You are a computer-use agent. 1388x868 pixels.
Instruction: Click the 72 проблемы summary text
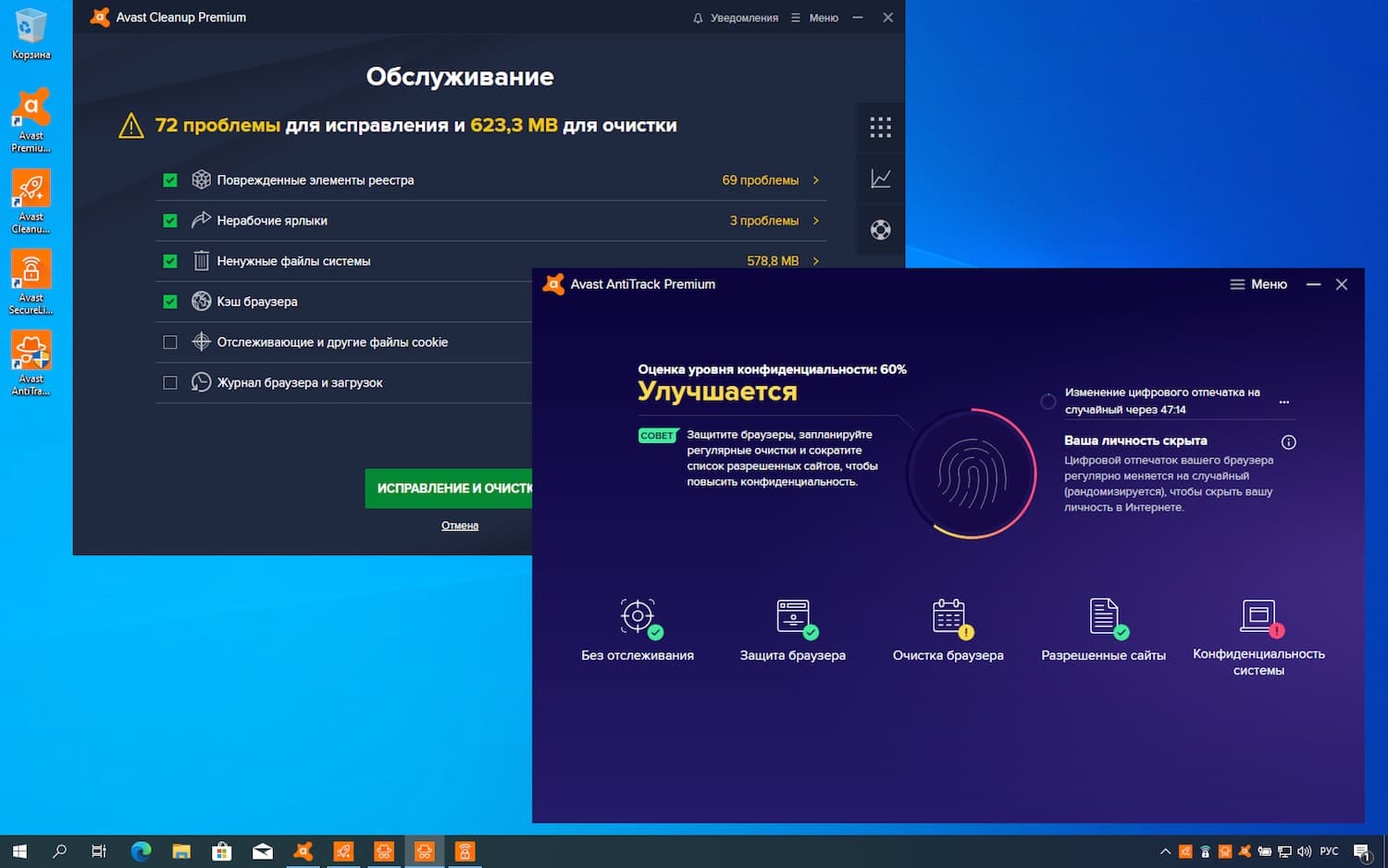(217, 125)
